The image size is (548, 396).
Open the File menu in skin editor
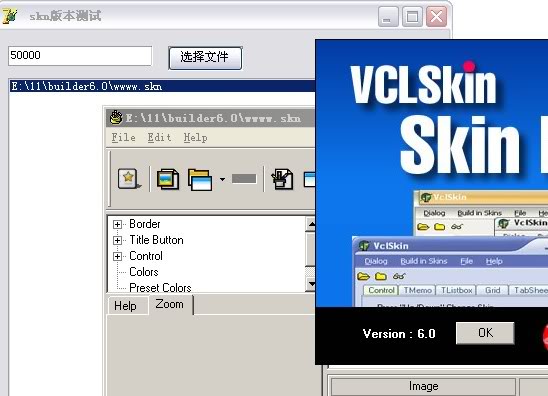pyautogui.click(x=123, y=137)
